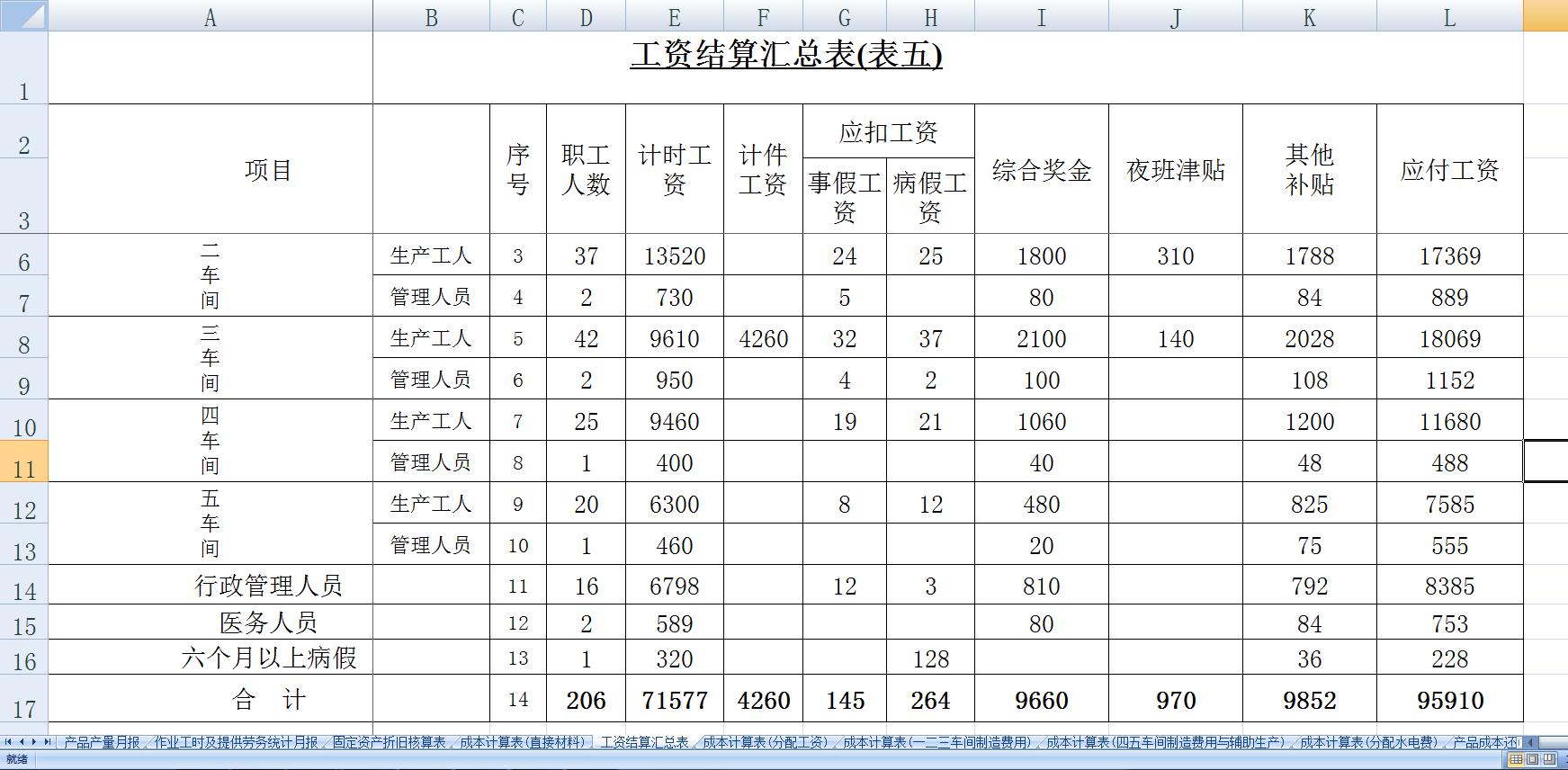Select total 计时工资 cell 71577
This screenshot has height=770, width=1568.
(x=675, y=699)
